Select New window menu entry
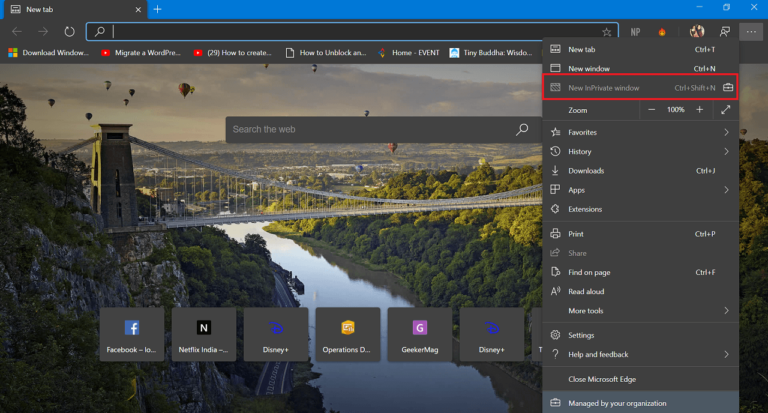This screenshot has height=413, width=768. (640, 69)
